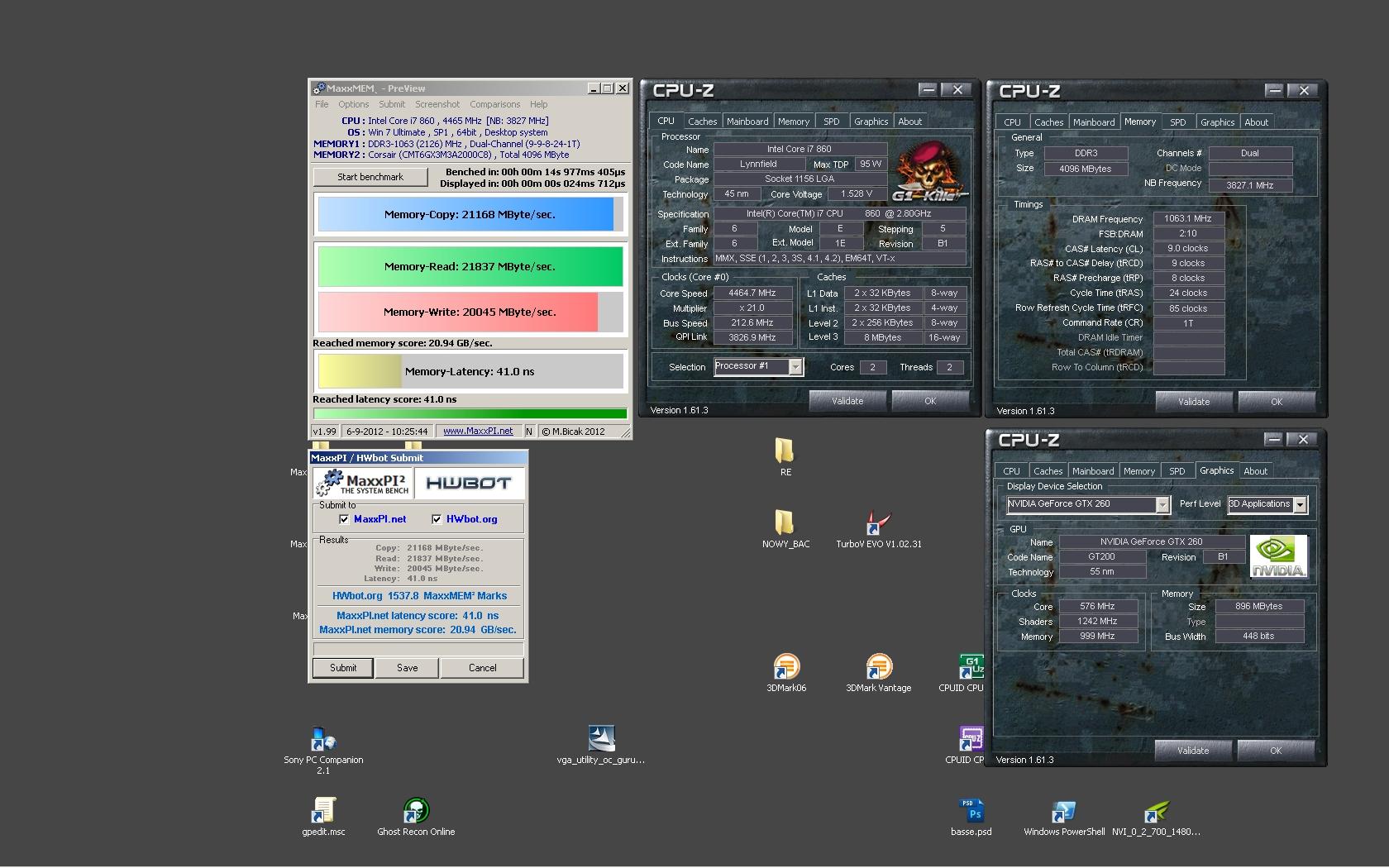Click Start benchmark button
Image resolution: width=1389 pixels, height=868 pixels.
[370, 177]
